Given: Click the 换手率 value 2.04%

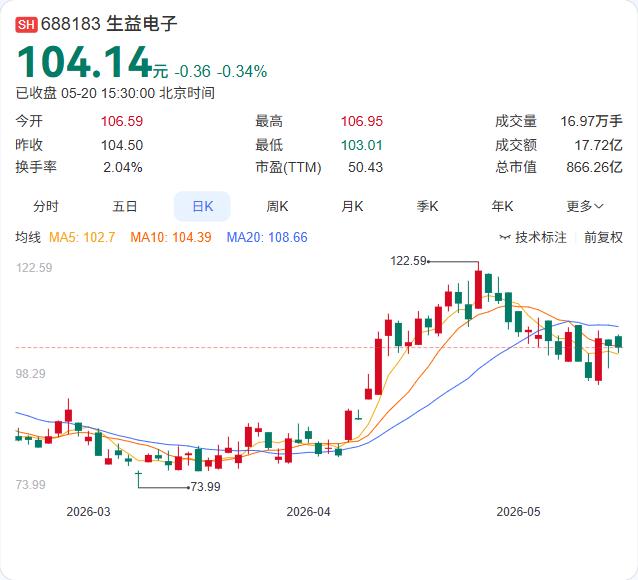Looking at the screenshot, I should click(x=122, y=167).
